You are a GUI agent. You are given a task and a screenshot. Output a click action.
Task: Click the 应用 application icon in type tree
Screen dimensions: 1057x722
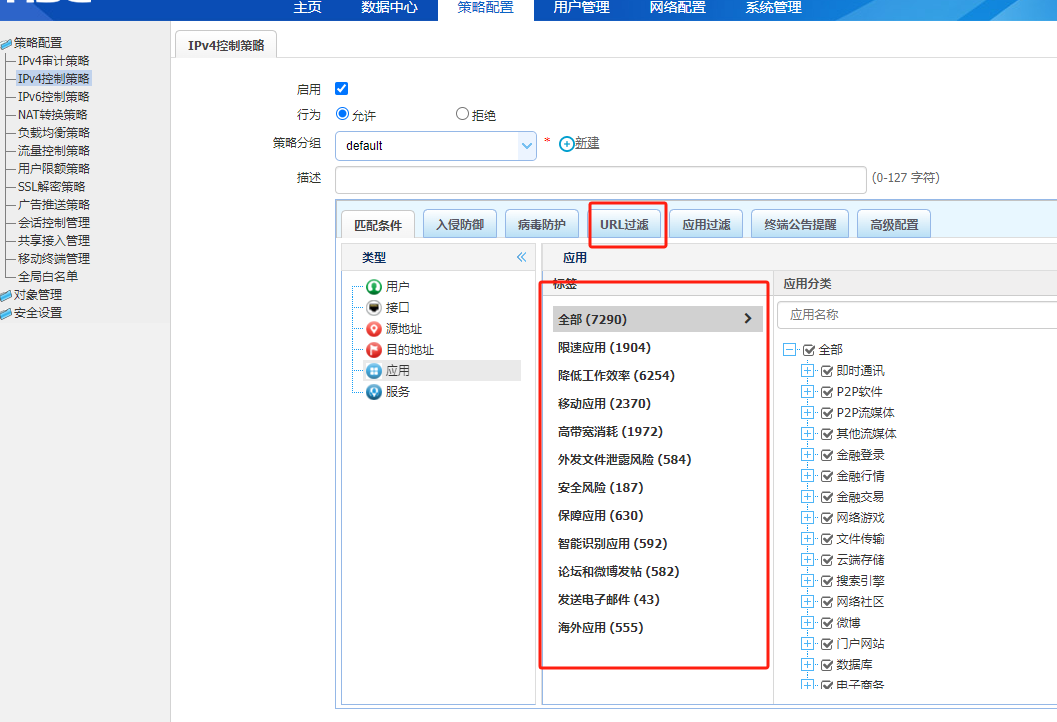[x=373, y=371]
